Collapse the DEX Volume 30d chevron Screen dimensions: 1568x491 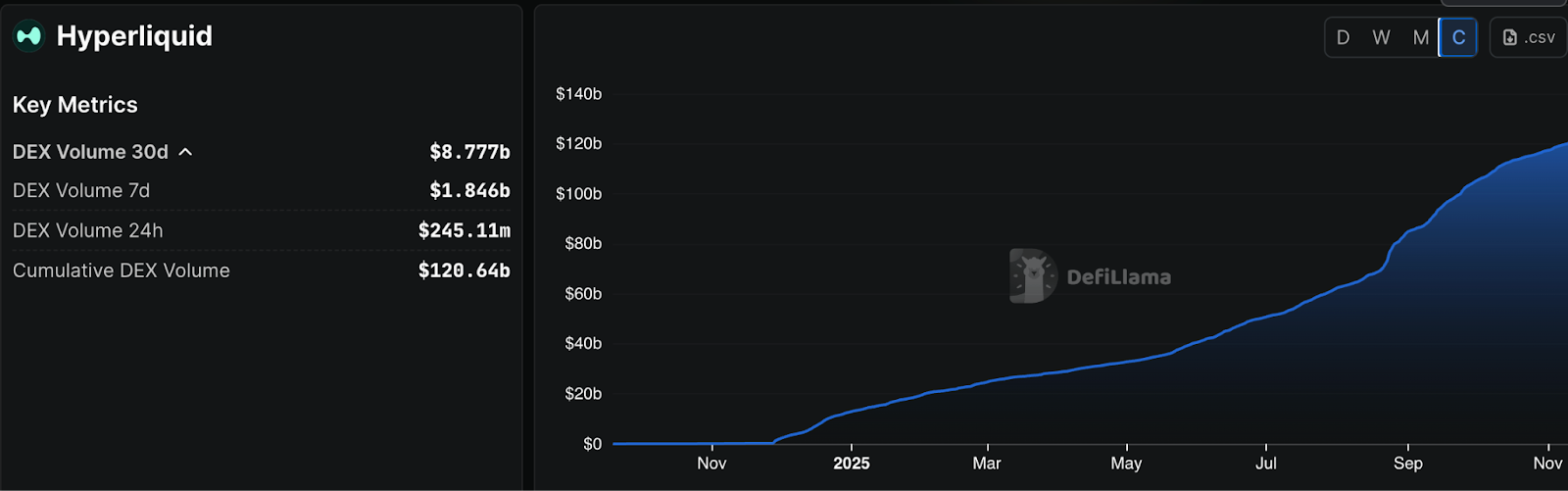(185, 152)
